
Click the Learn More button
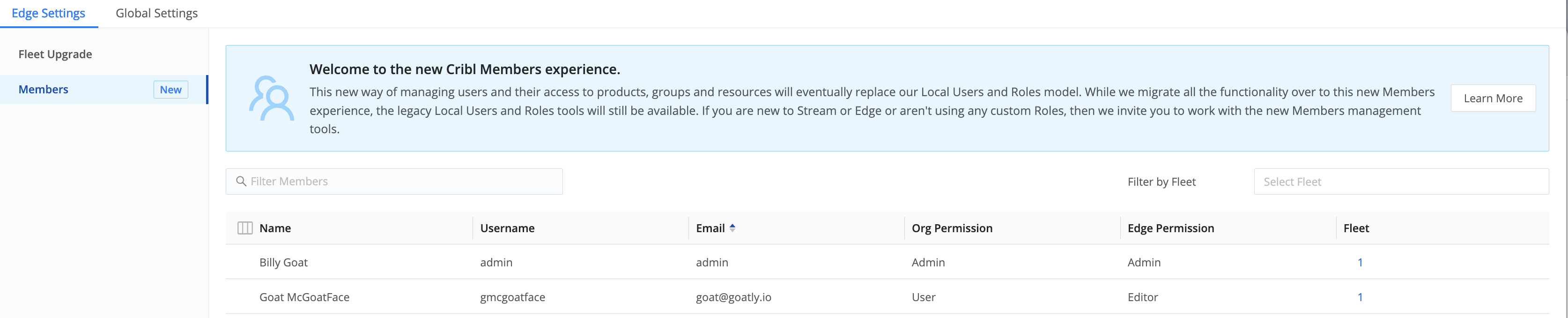coord(1493,98)
